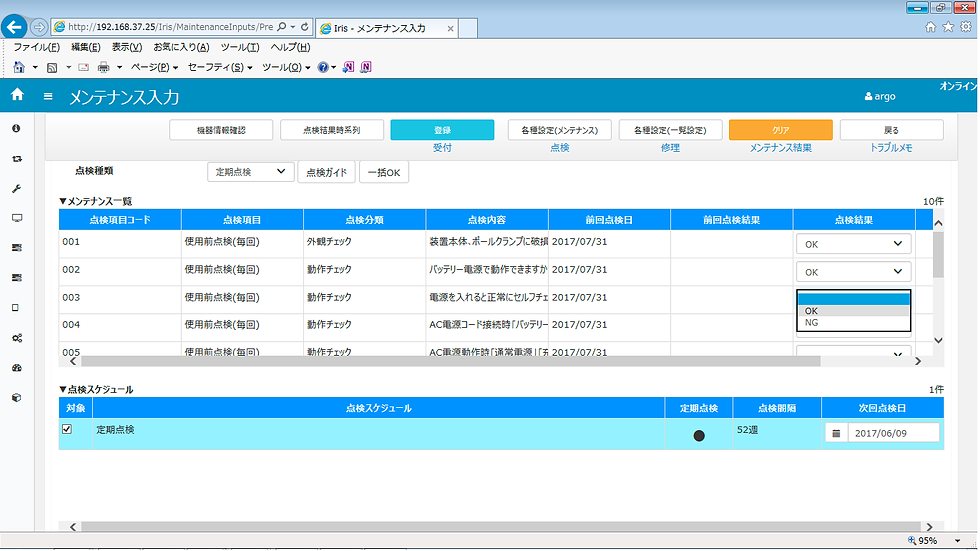Open the 表示(V) menu

coord(127,47)
